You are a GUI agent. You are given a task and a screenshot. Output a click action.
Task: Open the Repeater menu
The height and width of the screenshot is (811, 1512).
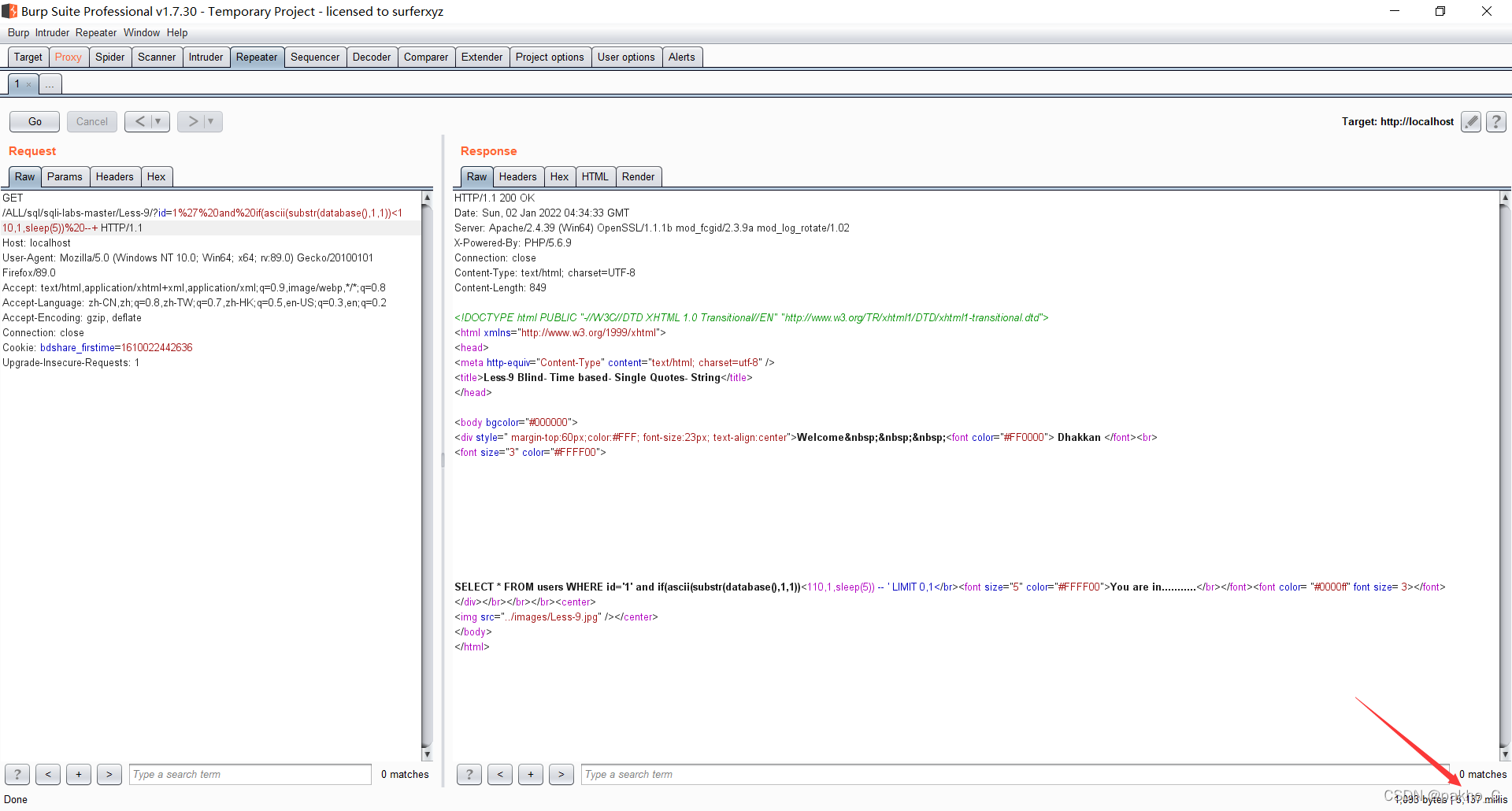tap(96, 32)
